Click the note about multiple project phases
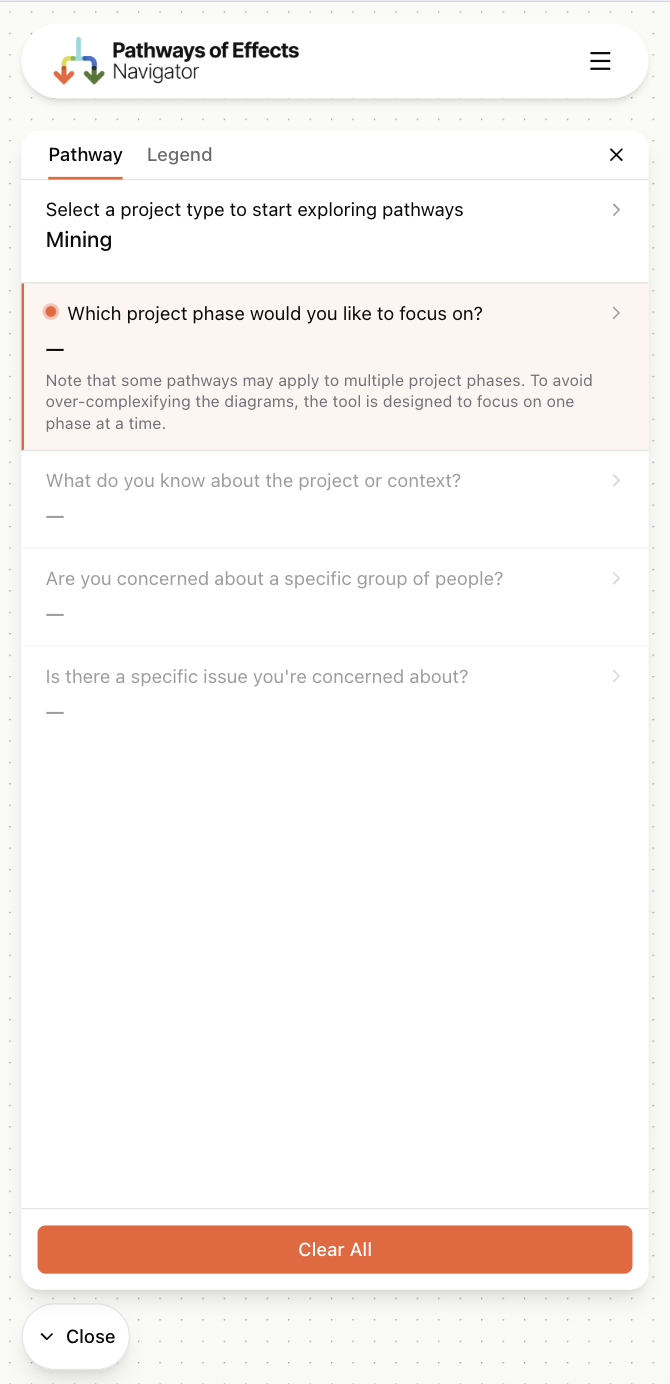 click(319, 401)
